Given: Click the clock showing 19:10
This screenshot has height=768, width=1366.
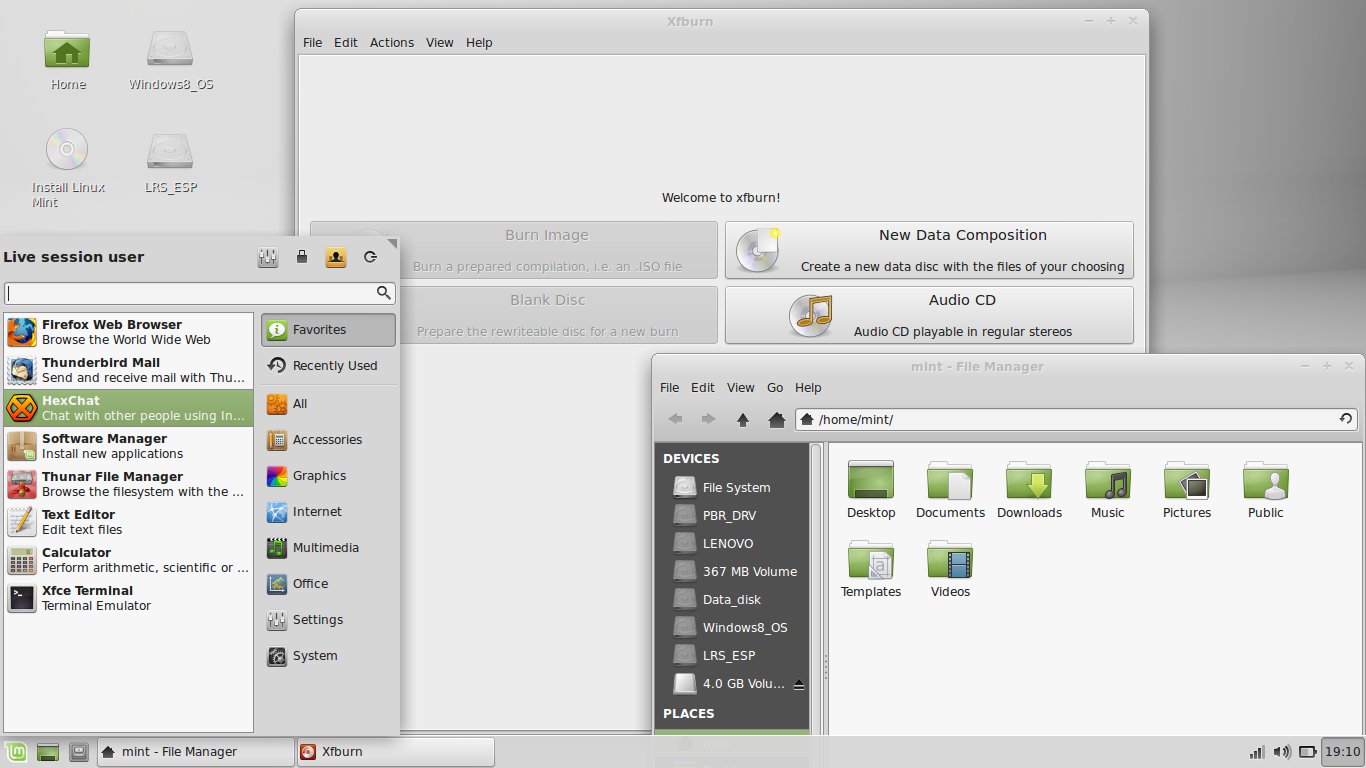Looking at the screenshot, I should click(1342, 752).
